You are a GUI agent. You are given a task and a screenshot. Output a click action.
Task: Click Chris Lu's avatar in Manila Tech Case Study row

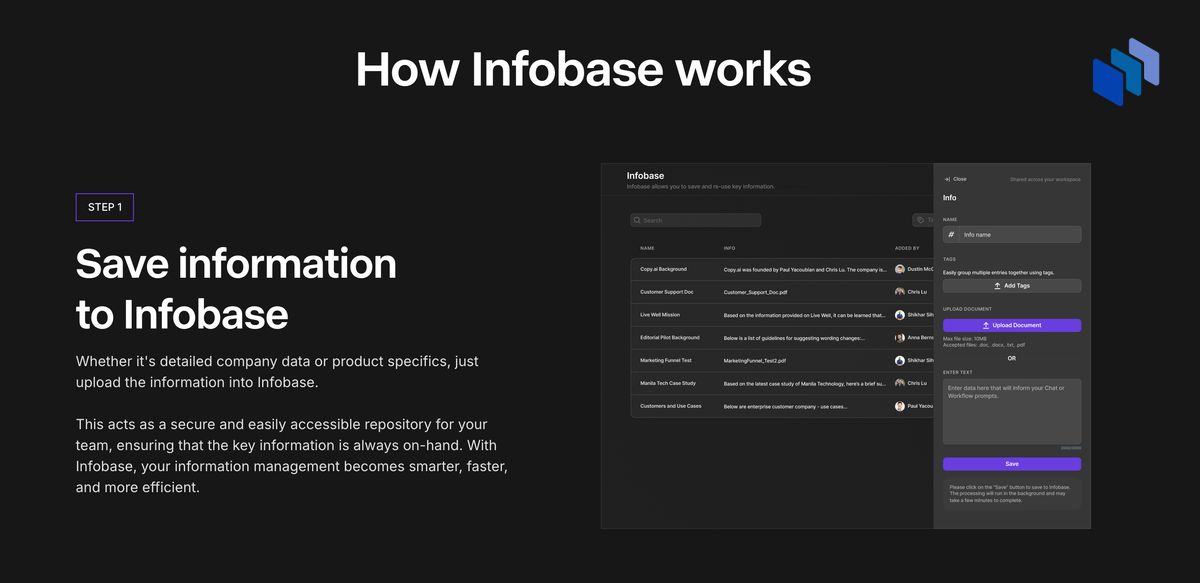(900, 383)
